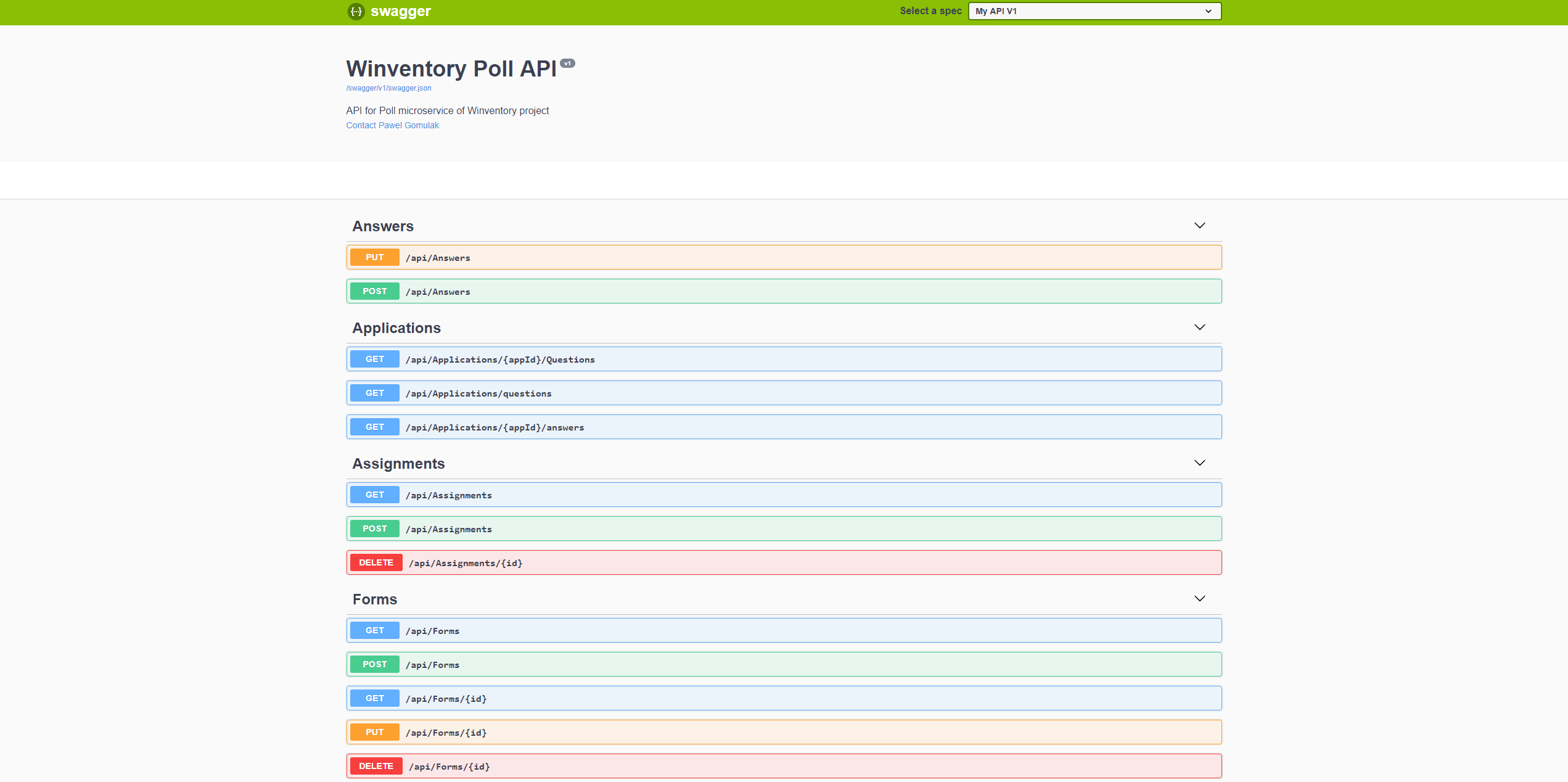
Task: Open the Select a spec dropdown
Action: pos(1094,11)
